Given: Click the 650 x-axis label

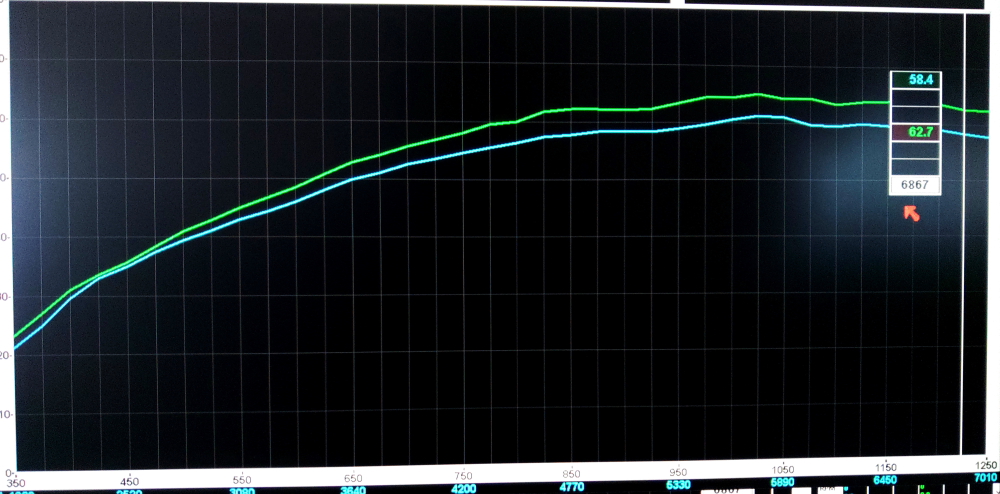Looking at the screenshot, I should (352, 477).
